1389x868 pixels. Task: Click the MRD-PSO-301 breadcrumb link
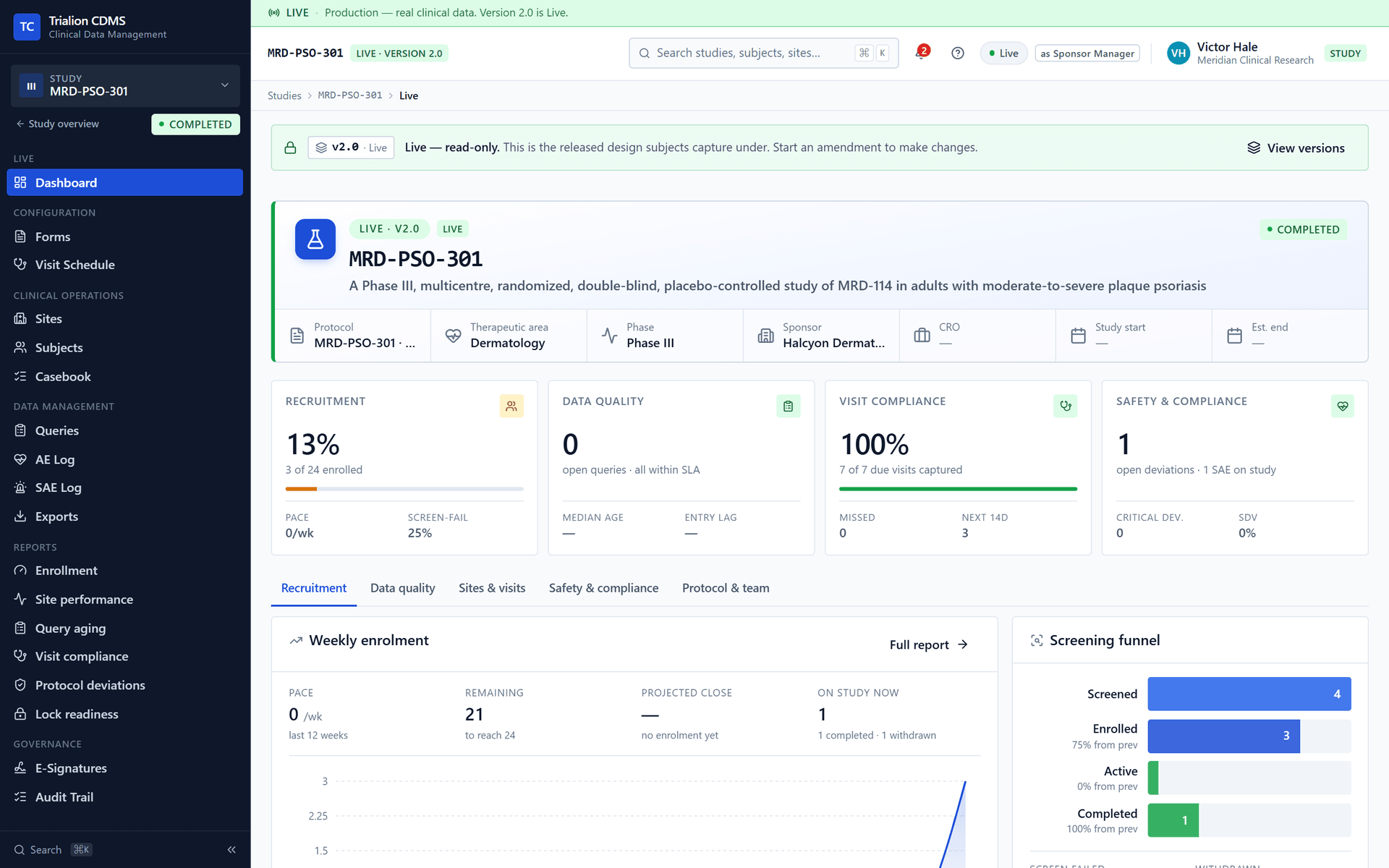pyautogui.click(x=350, y=95)
